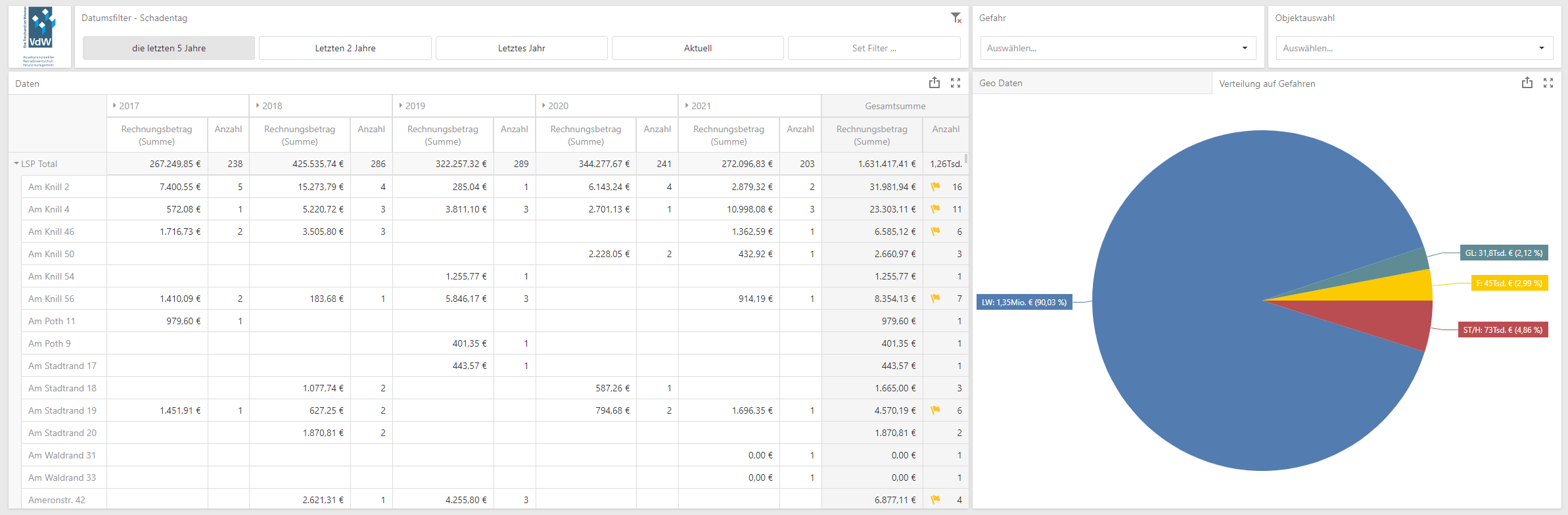Click the flag icon in Am Knill 46 row
The height and width of the screenshot is (515, 1568).
pyautogui.click(x=935, y=232)
